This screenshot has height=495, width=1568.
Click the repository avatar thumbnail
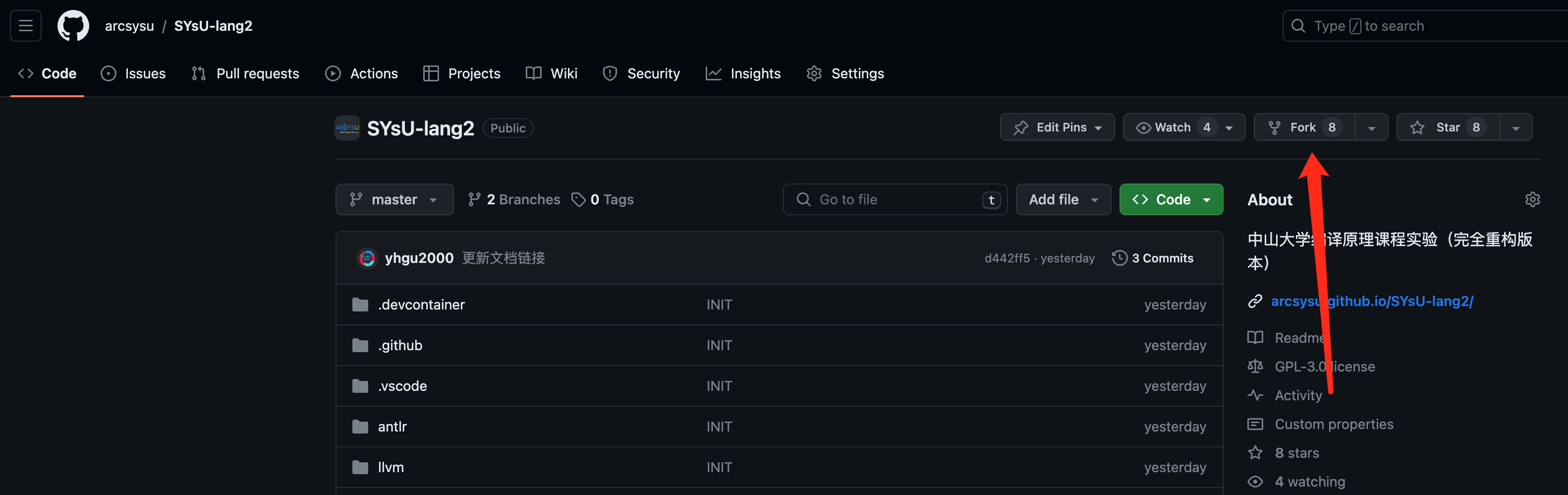coord(347,128)
